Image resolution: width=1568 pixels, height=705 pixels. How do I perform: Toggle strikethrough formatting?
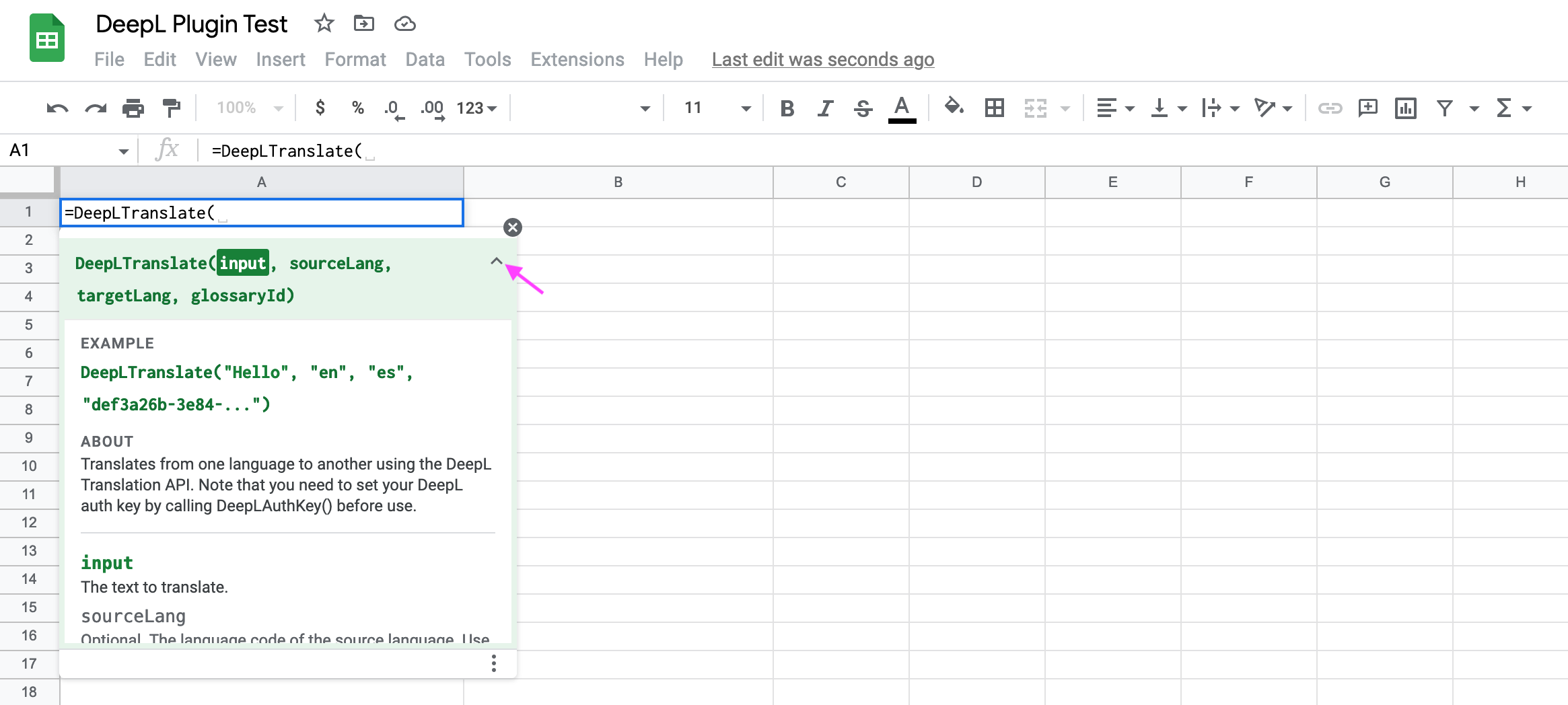click(863, 108)
